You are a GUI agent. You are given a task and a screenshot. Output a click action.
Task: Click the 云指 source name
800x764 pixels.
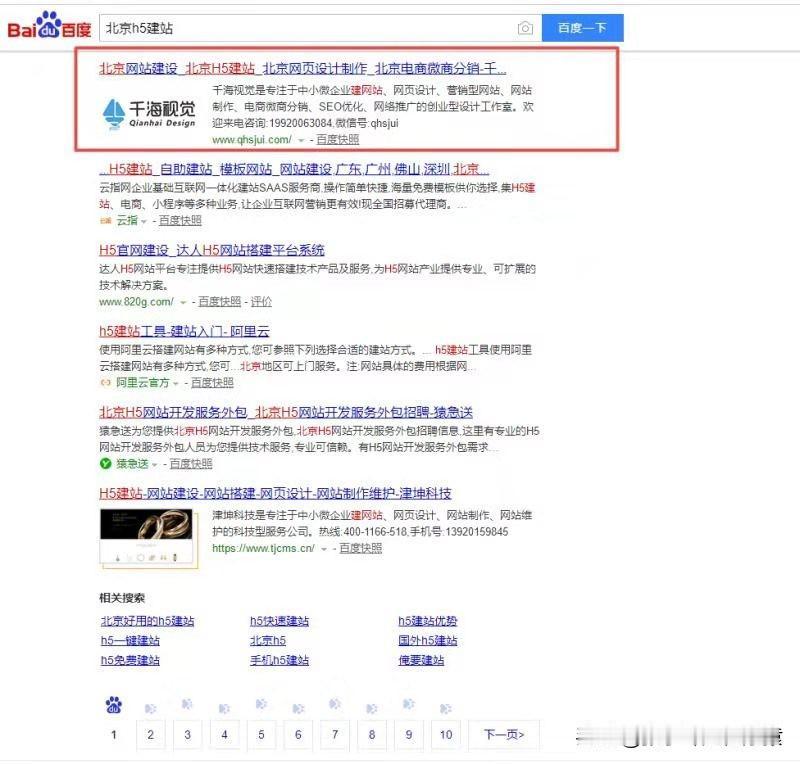(127, 220)
